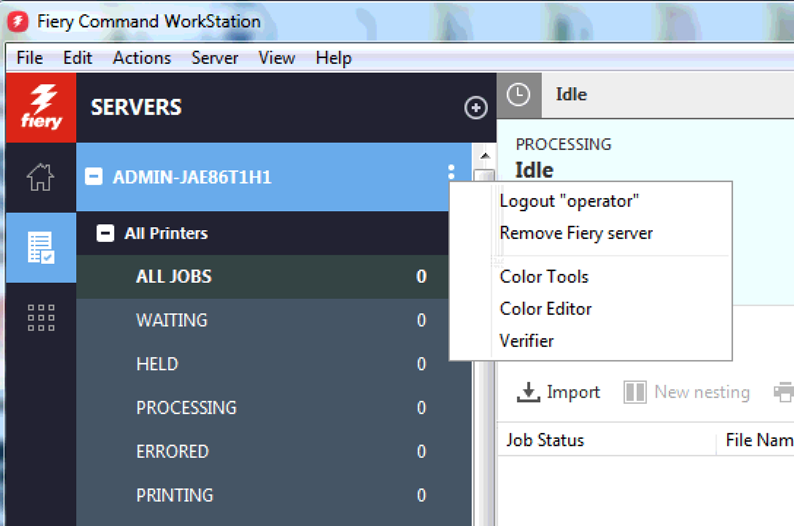794x526 pixels.
Task: Select Remove Fiery server option
Action: [576, 233]
